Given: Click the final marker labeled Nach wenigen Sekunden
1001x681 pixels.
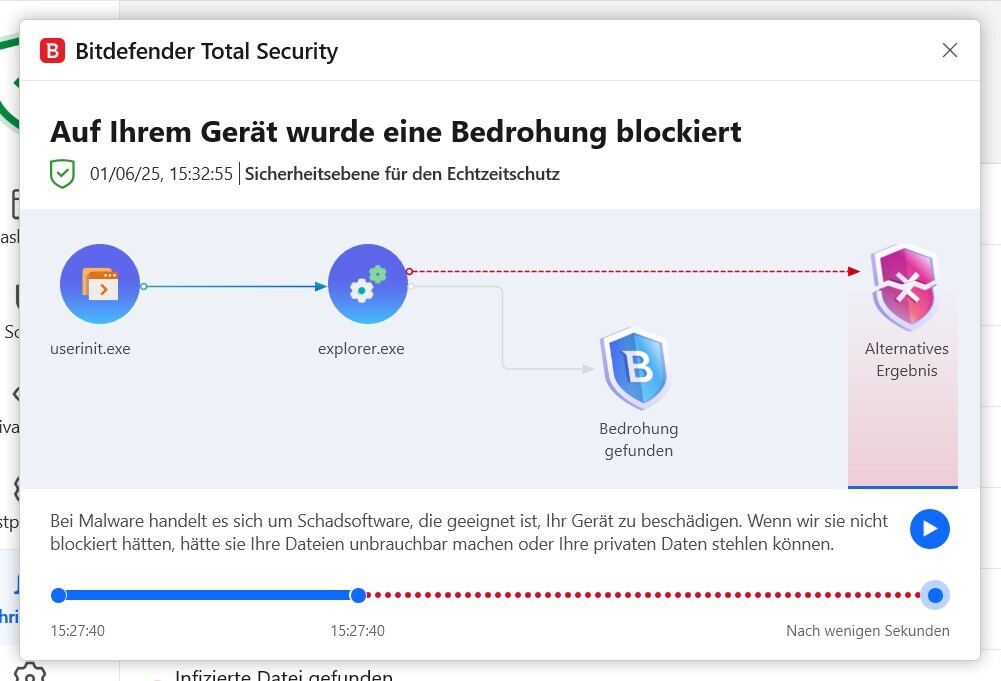Looking at the screenshot, I should point(934,595).
